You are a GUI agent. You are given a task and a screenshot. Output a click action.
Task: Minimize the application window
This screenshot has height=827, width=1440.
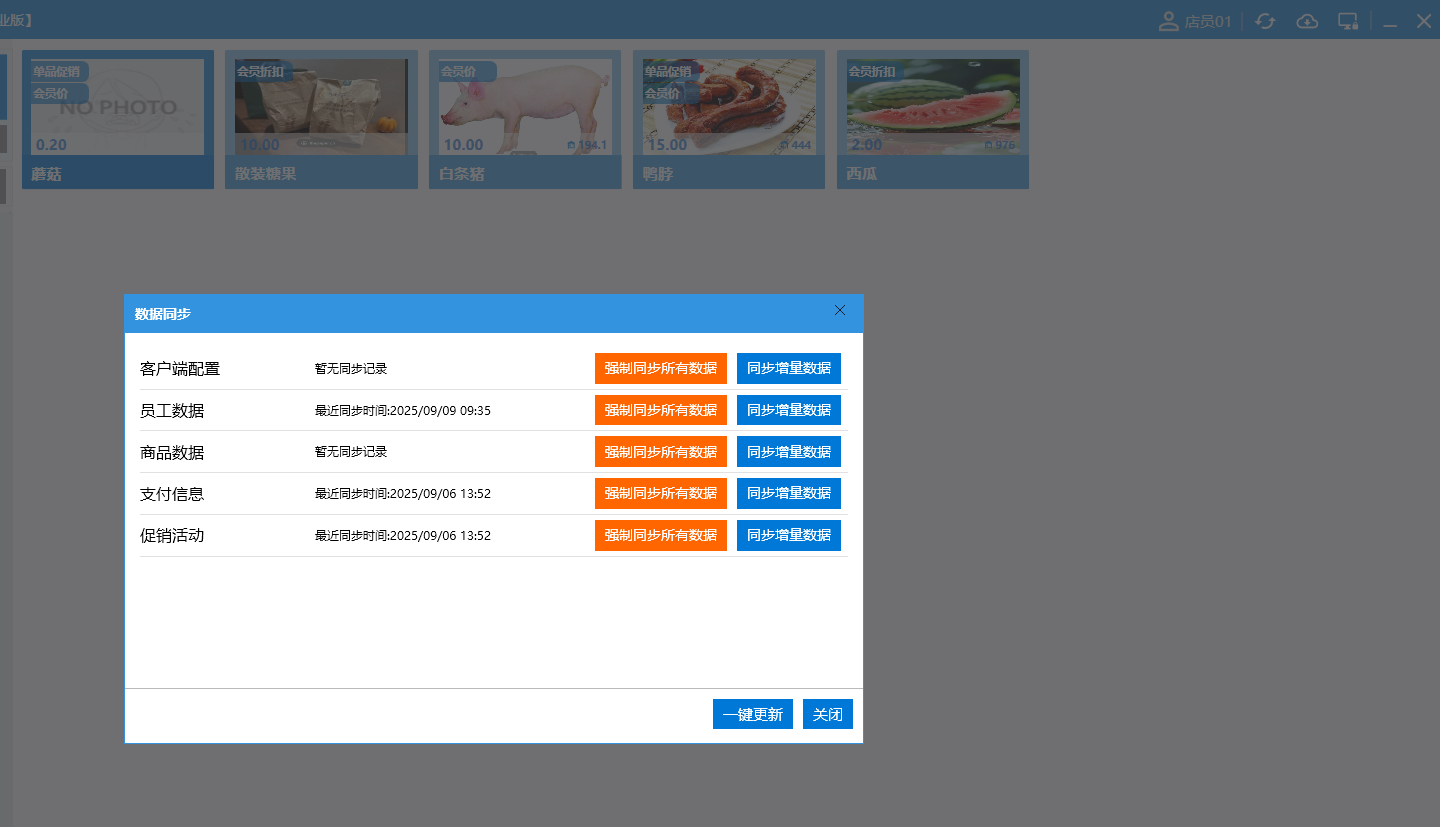1389,21
